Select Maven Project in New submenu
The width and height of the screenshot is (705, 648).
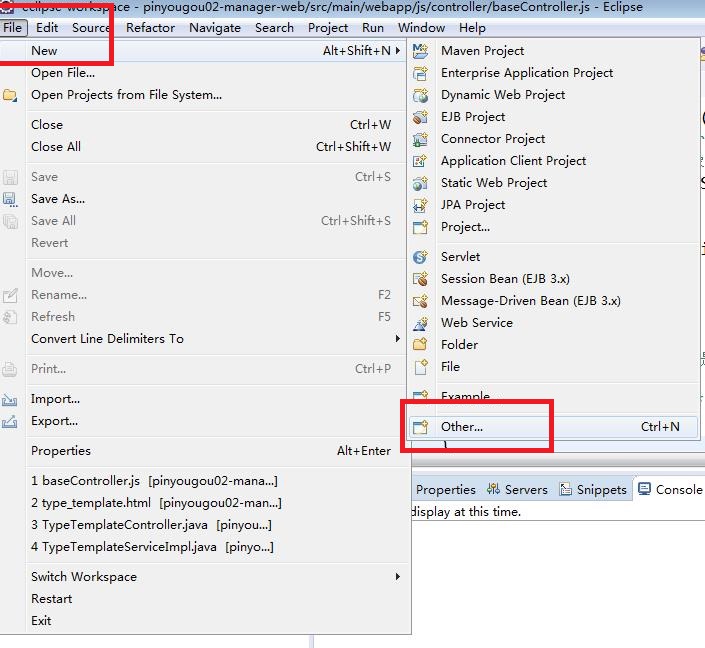[553, 51]
